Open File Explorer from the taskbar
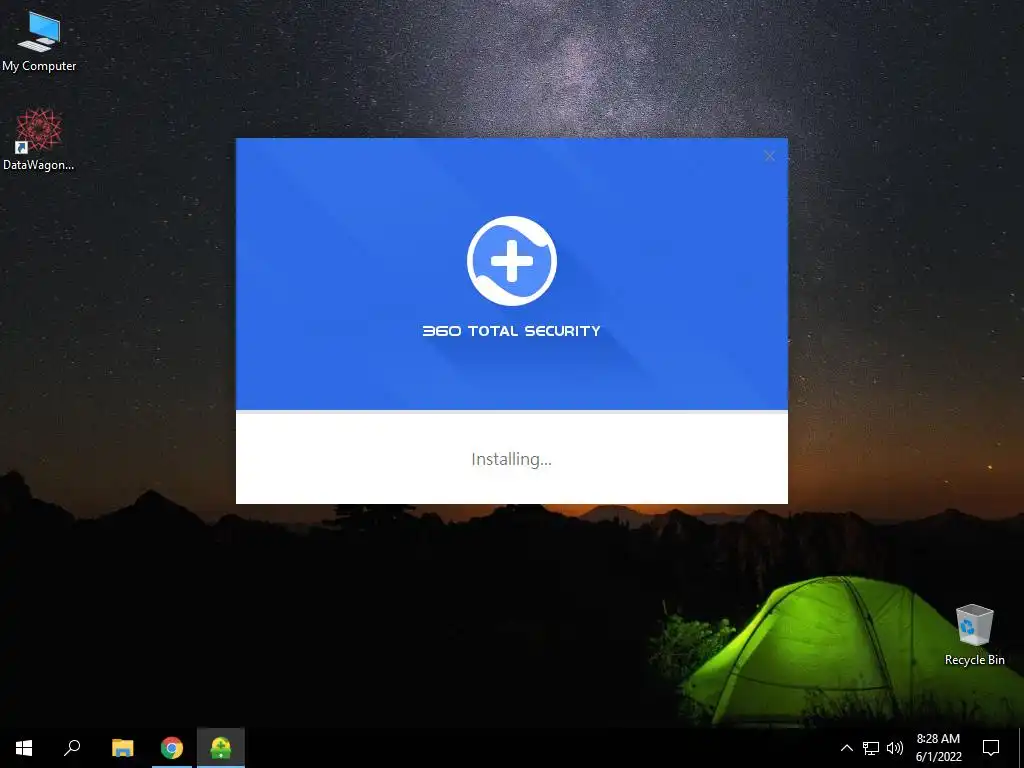1024x768 pixels. coord(122,748)
